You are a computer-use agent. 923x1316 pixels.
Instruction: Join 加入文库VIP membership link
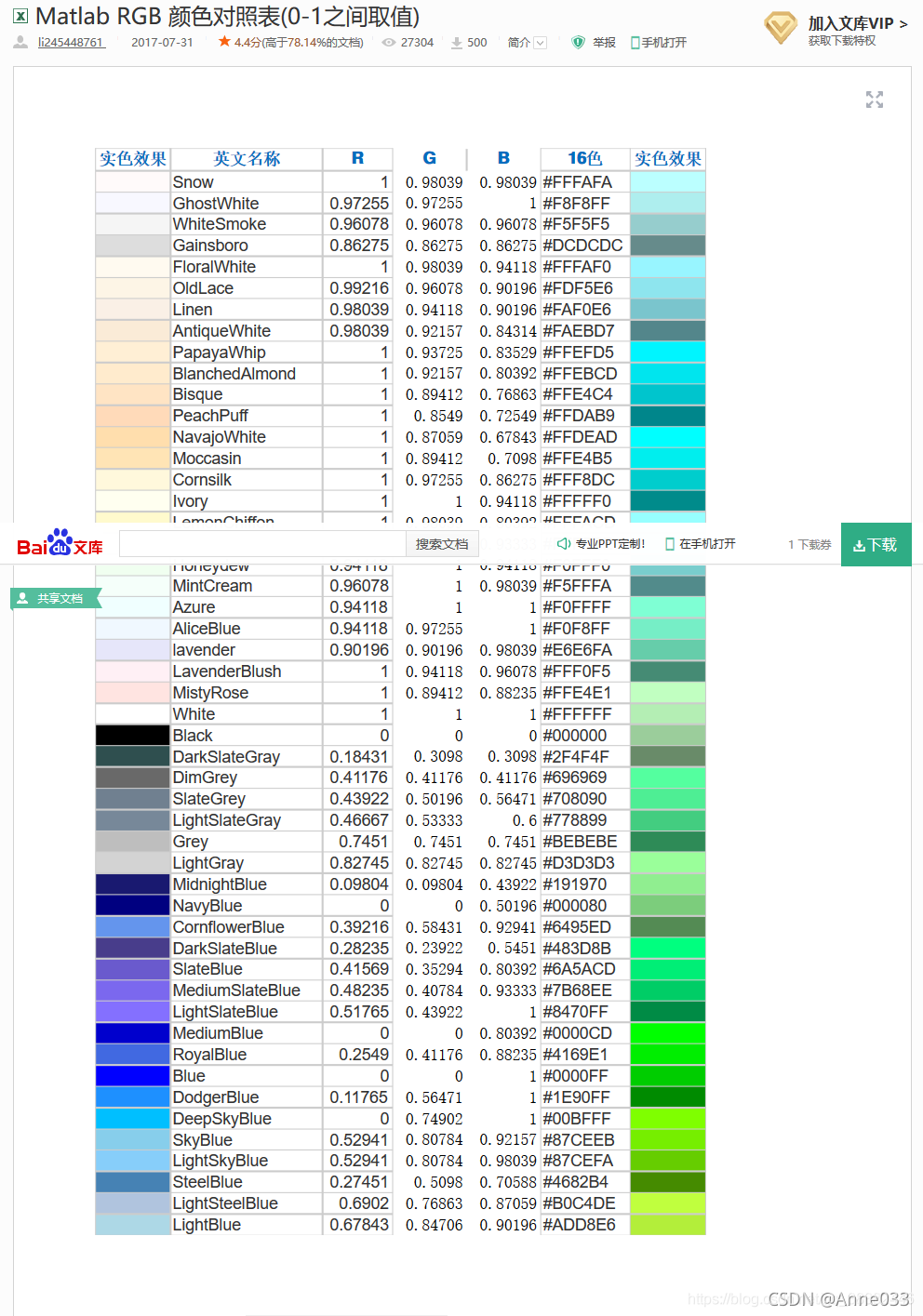[x=857, y=23]
